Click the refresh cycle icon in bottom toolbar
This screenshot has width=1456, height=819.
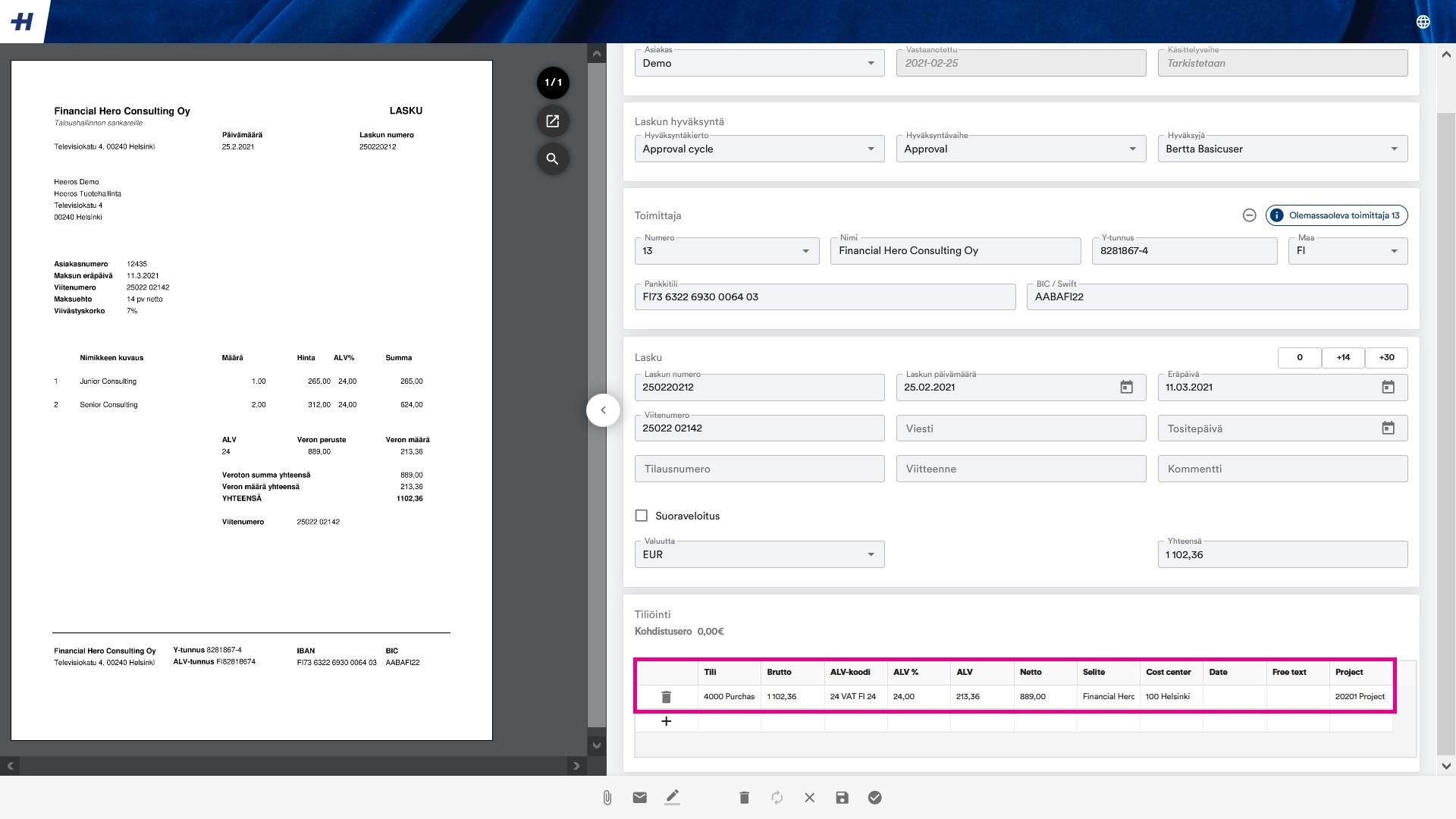[x=777, y=798]
